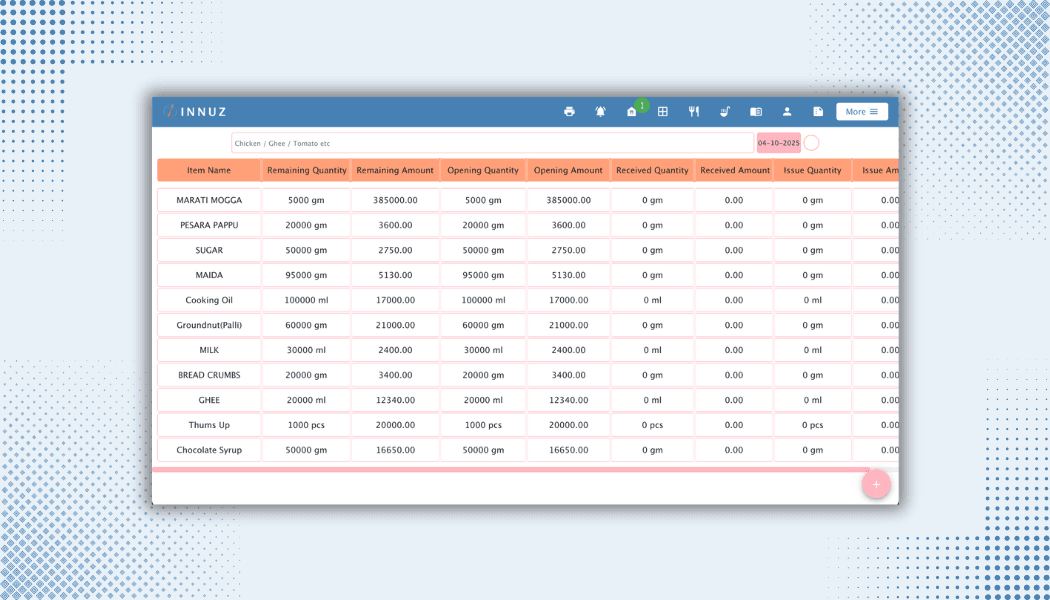
Task: Open the notifications bell
Action: point(600,112)
